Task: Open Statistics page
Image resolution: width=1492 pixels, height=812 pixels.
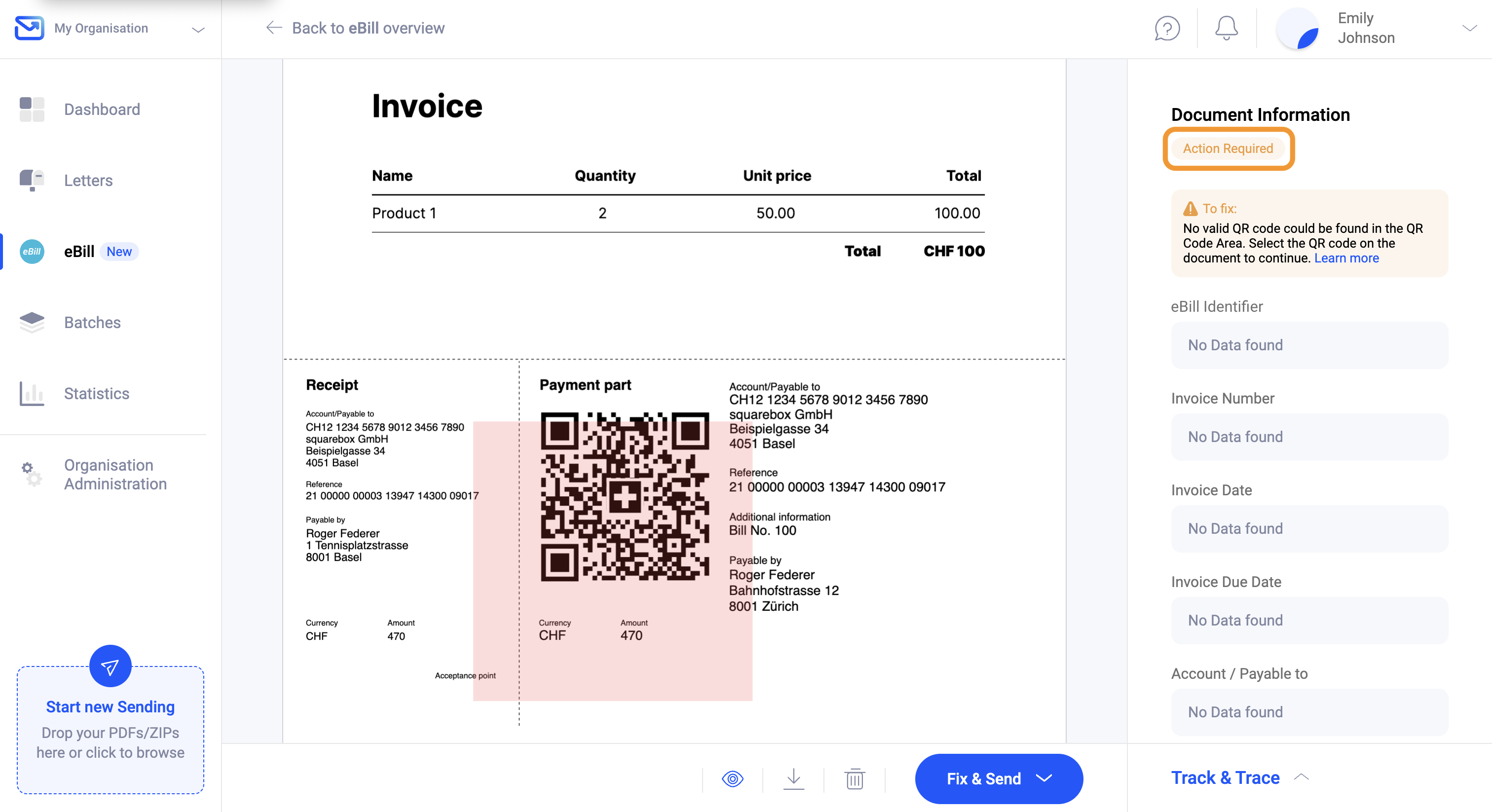Action: click(x=96, y=393)
